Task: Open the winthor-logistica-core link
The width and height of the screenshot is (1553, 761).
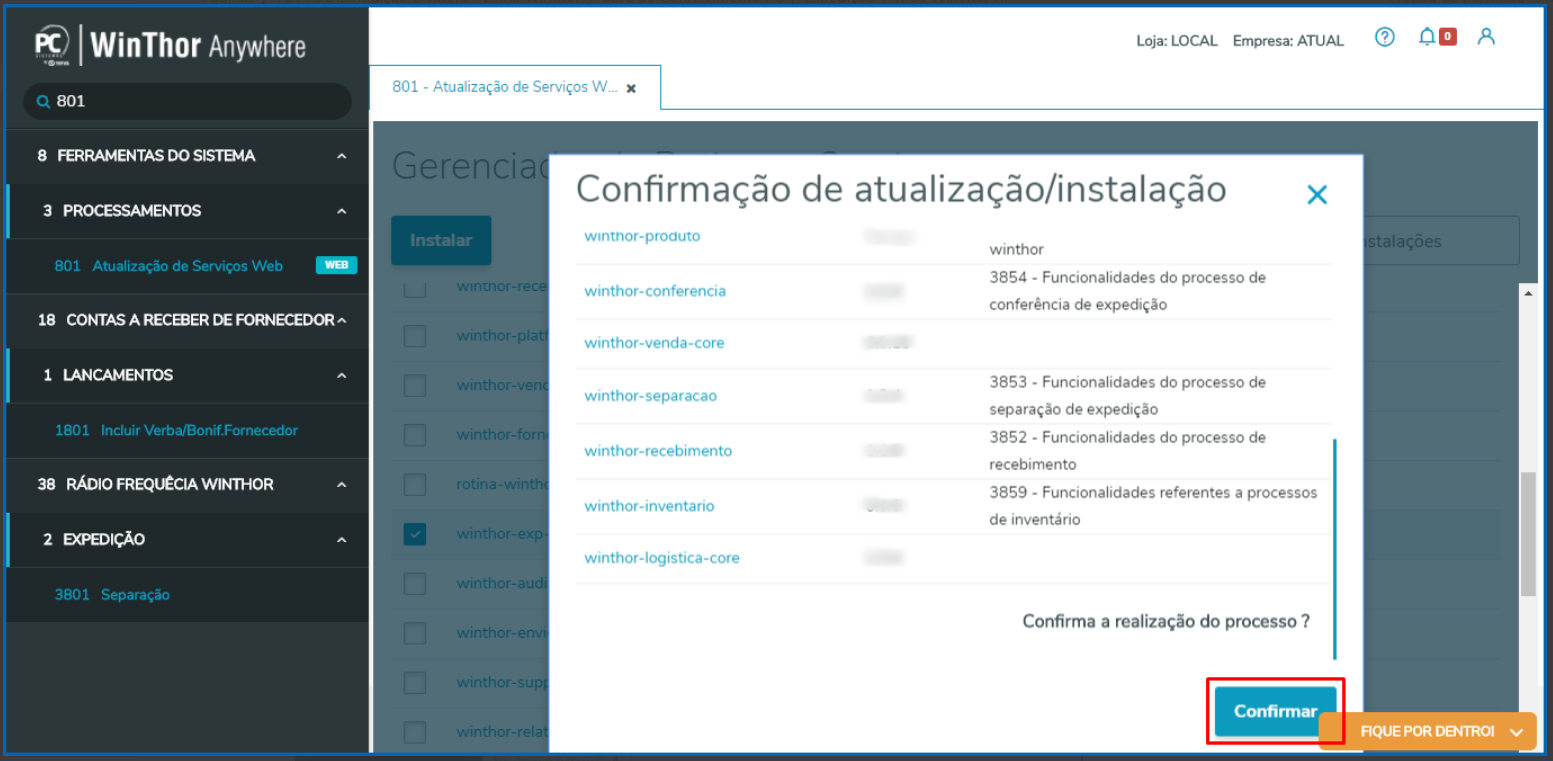Action: pyautogui.click(x=662, y=558)
